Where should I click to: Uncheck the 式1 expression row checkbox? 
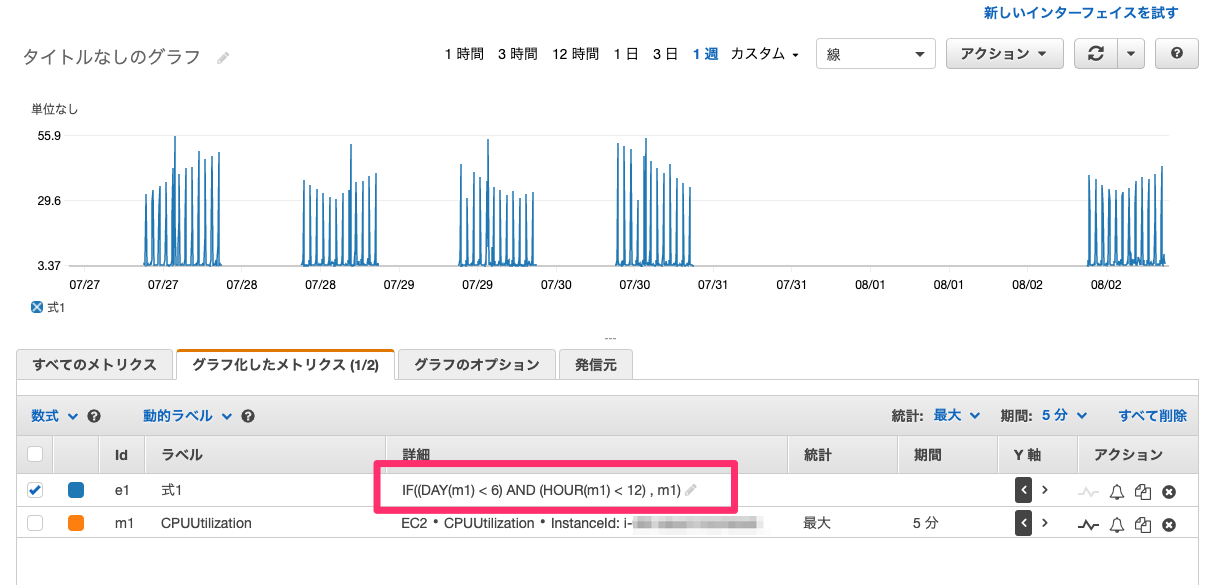pyautogui.click(x=37, y=490)
